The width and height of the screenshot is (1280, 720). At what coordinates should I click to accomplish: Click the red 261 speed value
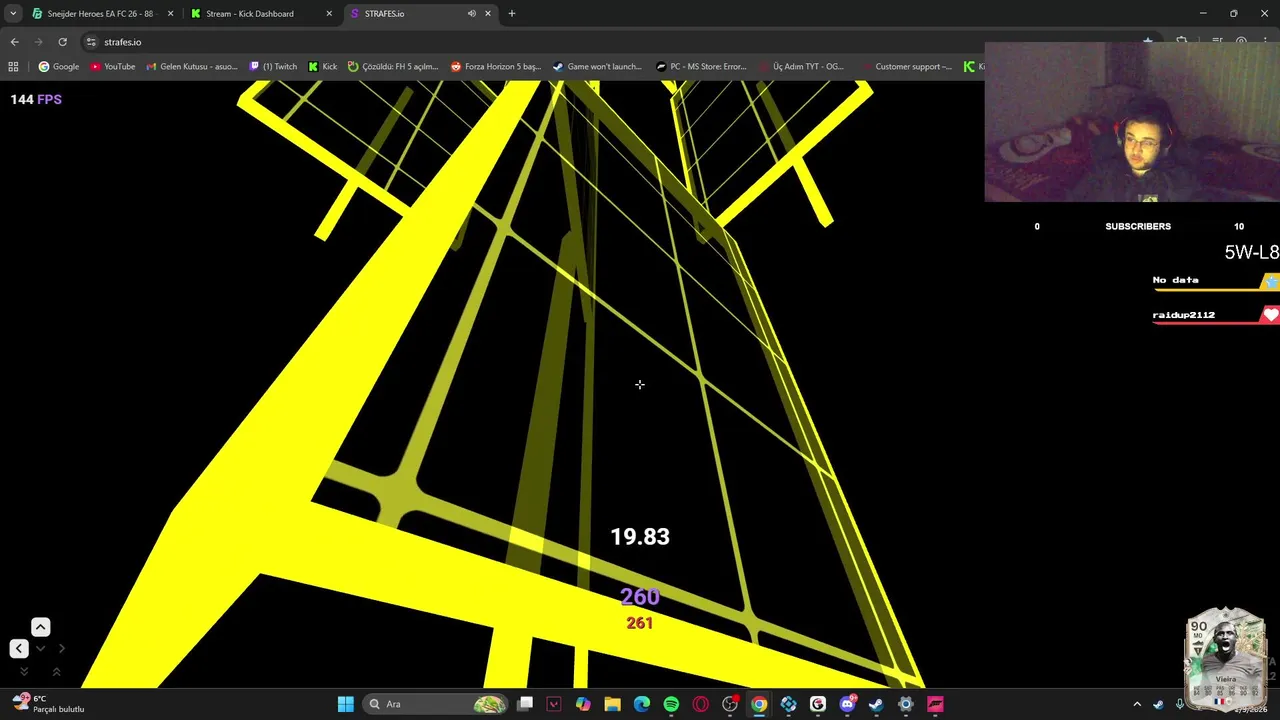(x=640, y=623)
